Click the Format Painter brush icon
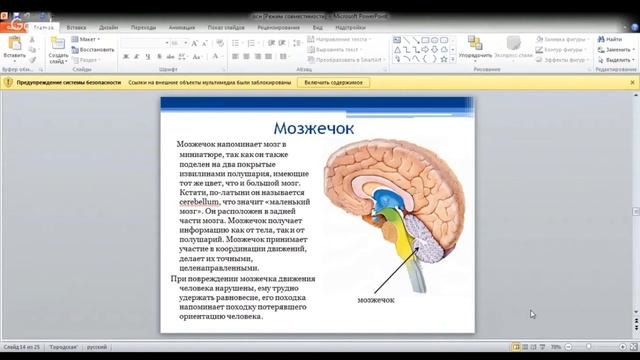 tap(32, 60)
